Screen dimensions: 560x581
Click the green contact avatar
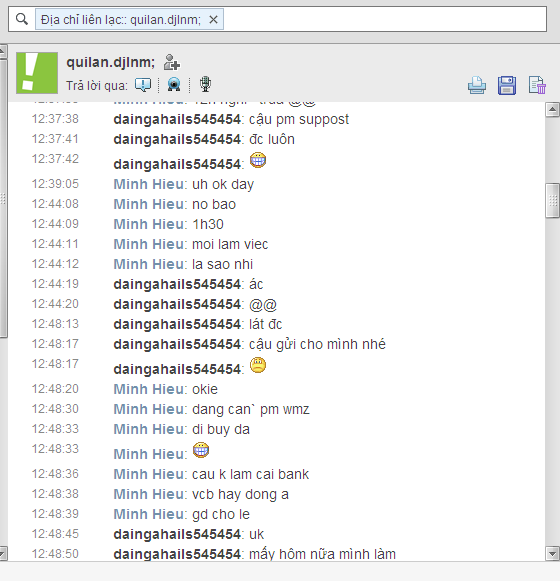(37, 73)
